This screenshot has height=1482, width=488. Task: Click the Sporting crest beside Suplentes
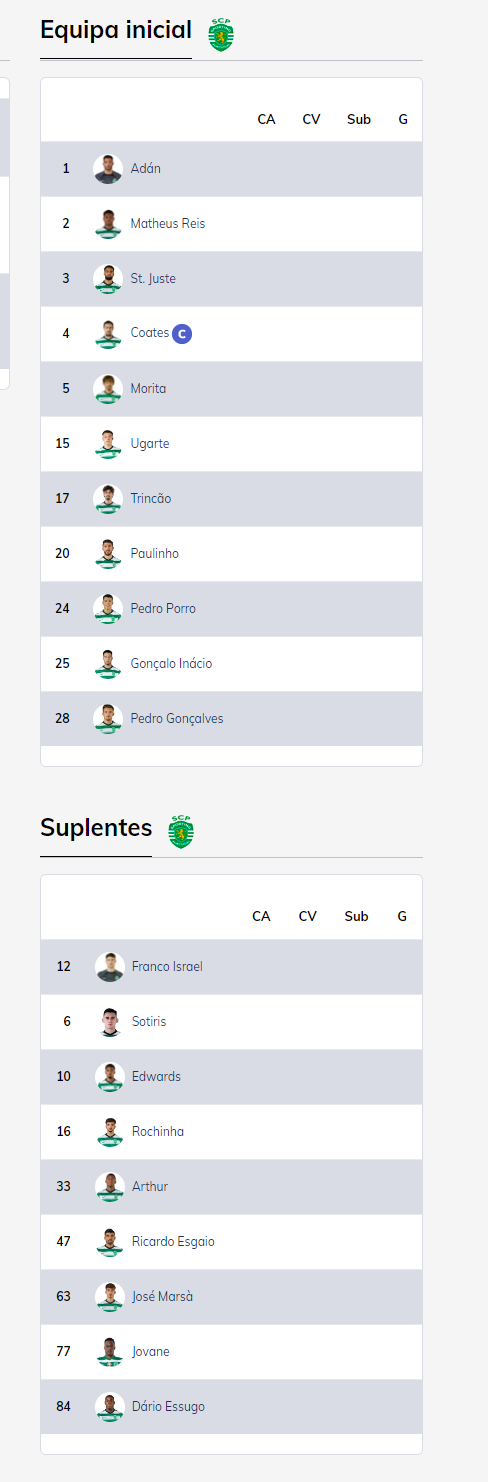coord(181,832)
